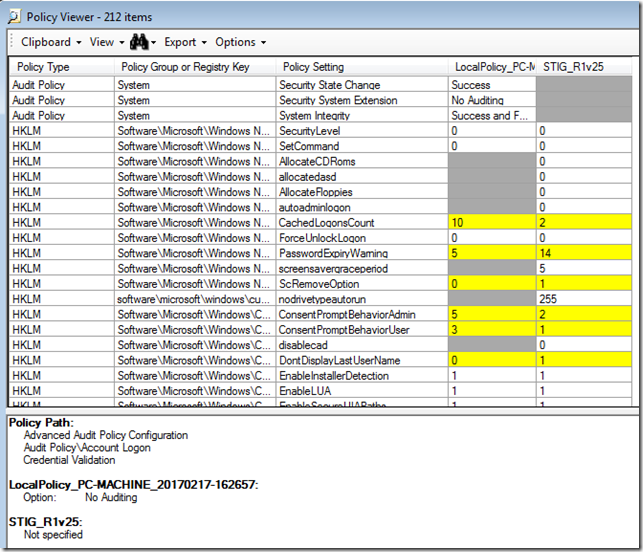Select the Security State Change row
The image size is (643, 552).
(320, 85)
